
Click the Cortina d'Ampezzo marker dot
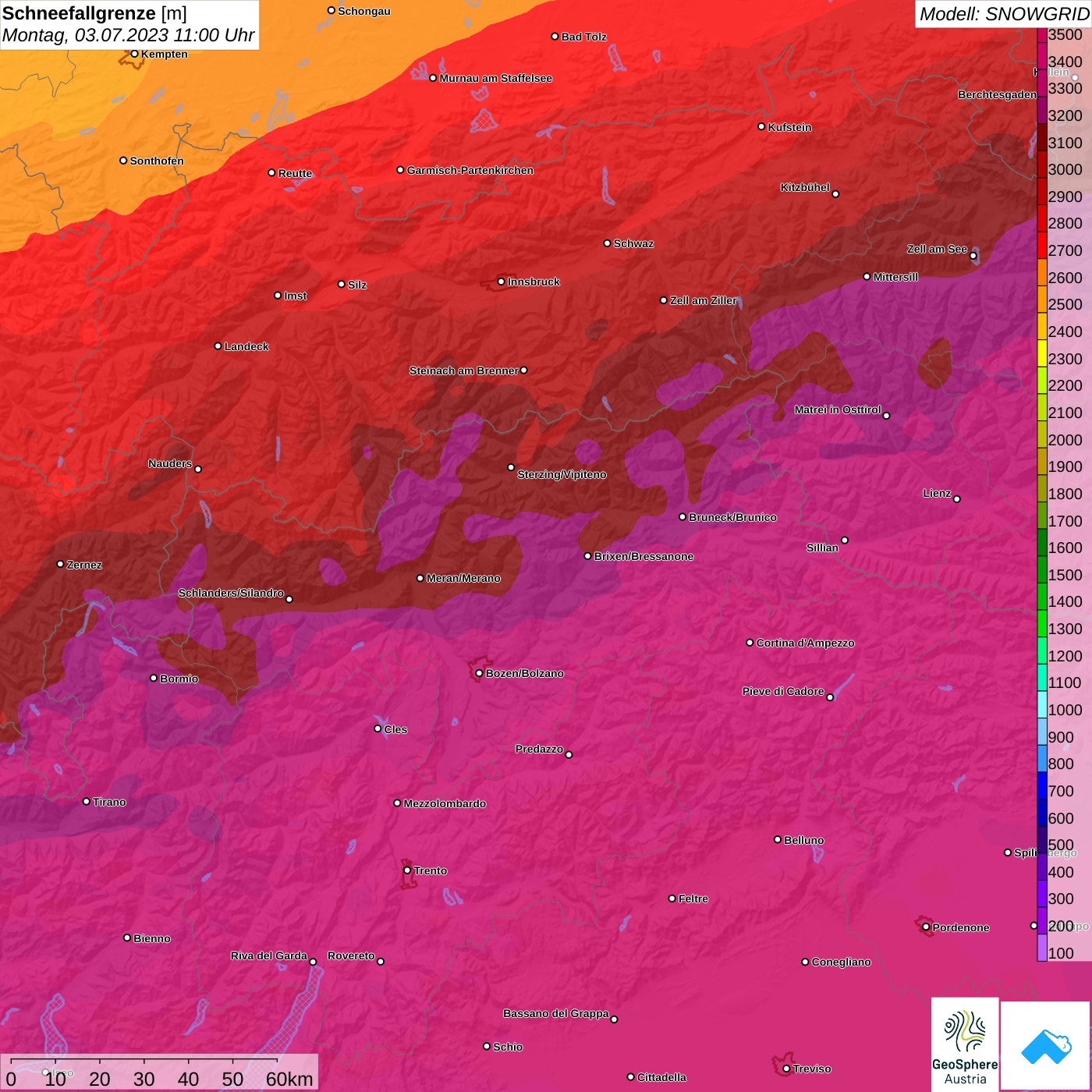(750, 643)
